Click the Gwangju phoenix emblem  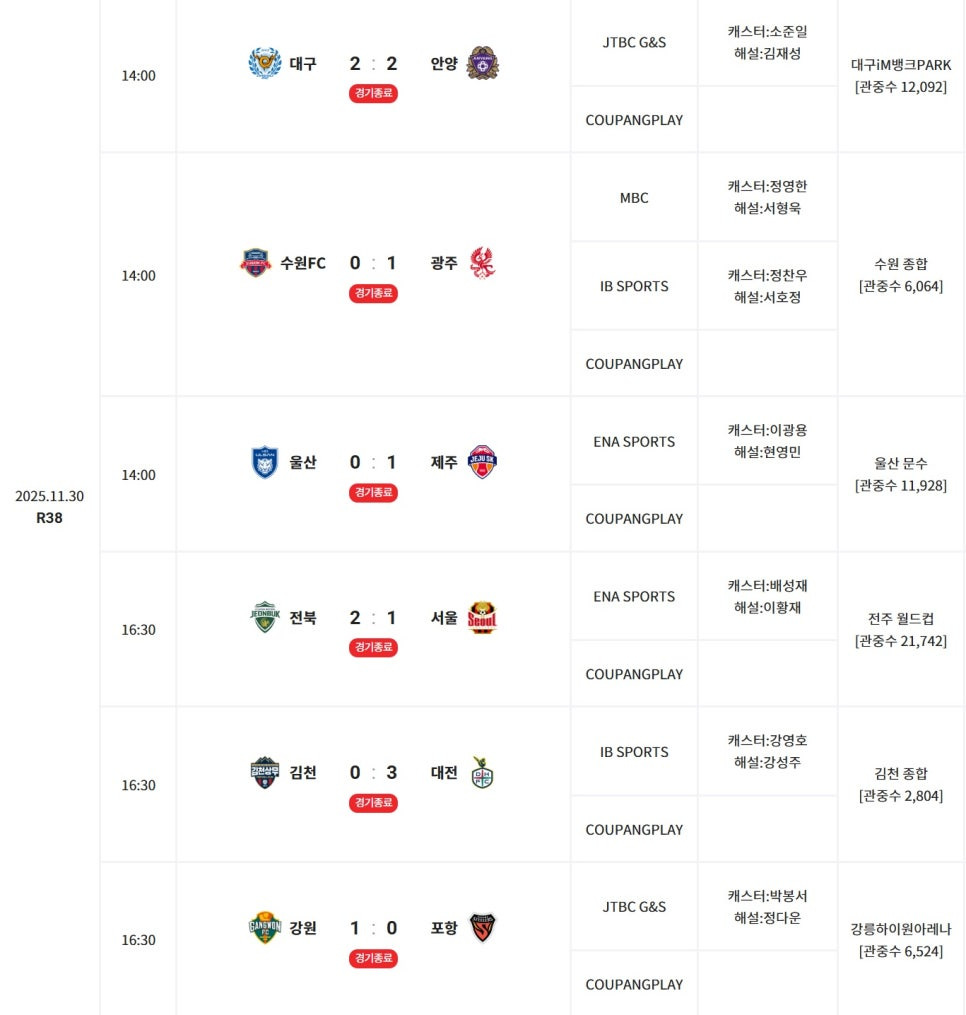click(482, 263)
